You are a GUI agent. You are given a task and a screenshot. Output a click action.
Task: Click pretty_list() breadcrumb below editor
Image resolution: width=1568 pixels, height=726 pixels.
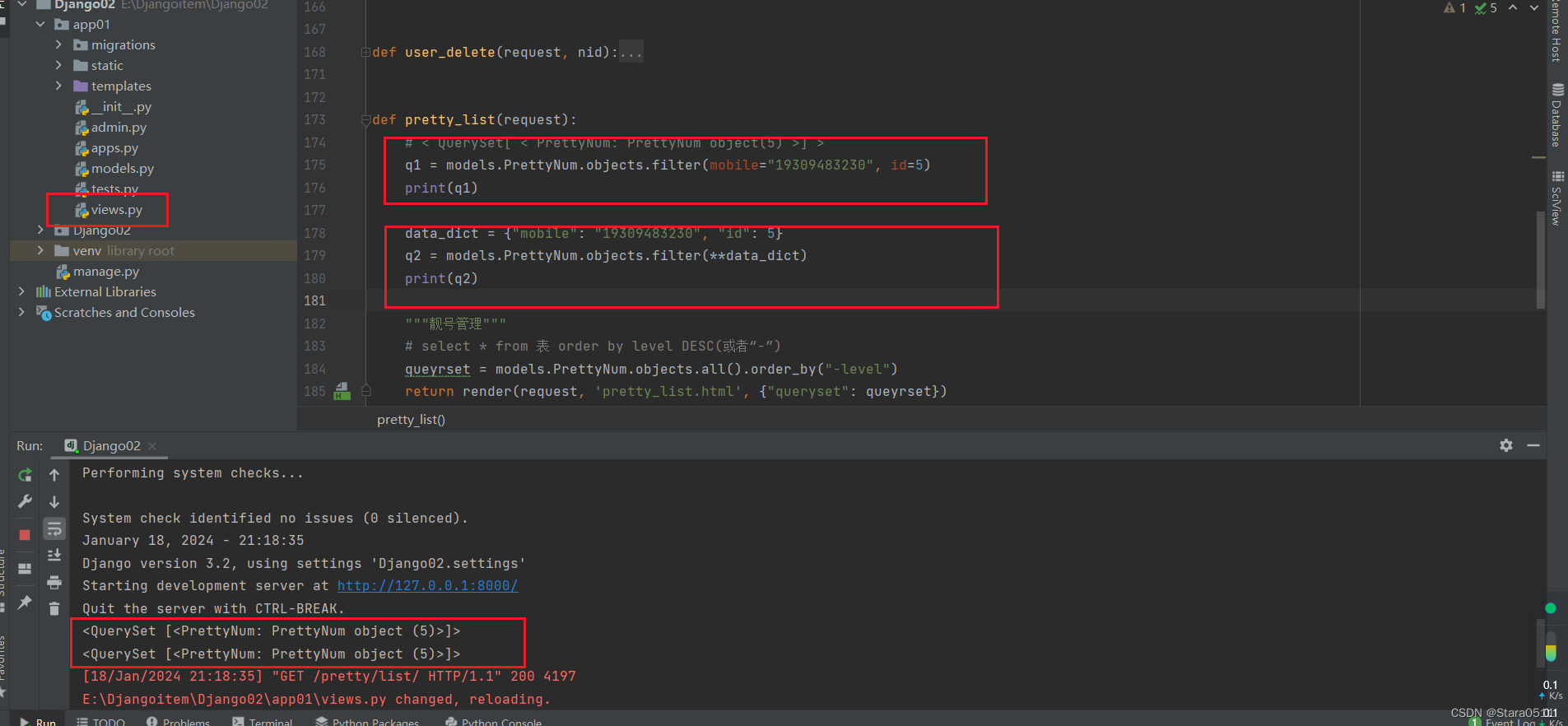coord(411,420)
